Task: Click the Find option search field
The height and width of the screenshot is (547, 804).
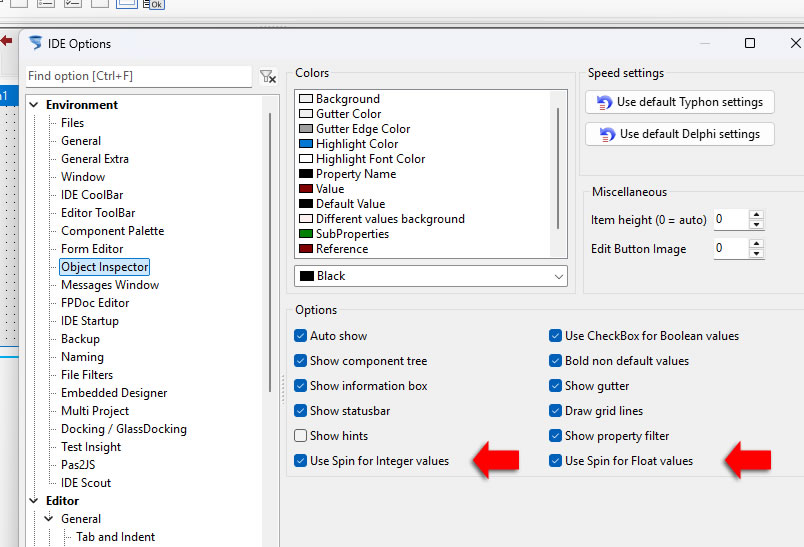Action: tap(138, 76)
